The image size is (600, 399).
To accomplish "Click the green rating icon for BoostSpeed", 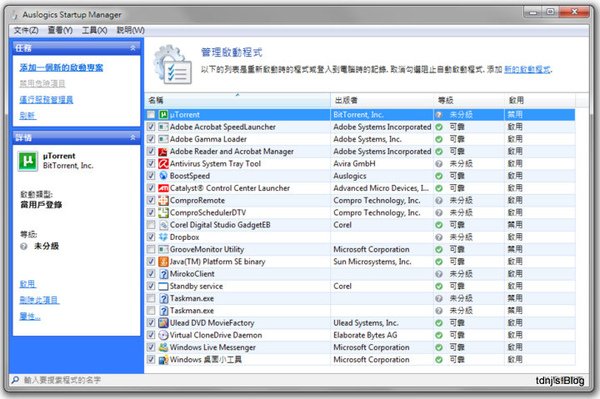I will [x=439, y=176].
